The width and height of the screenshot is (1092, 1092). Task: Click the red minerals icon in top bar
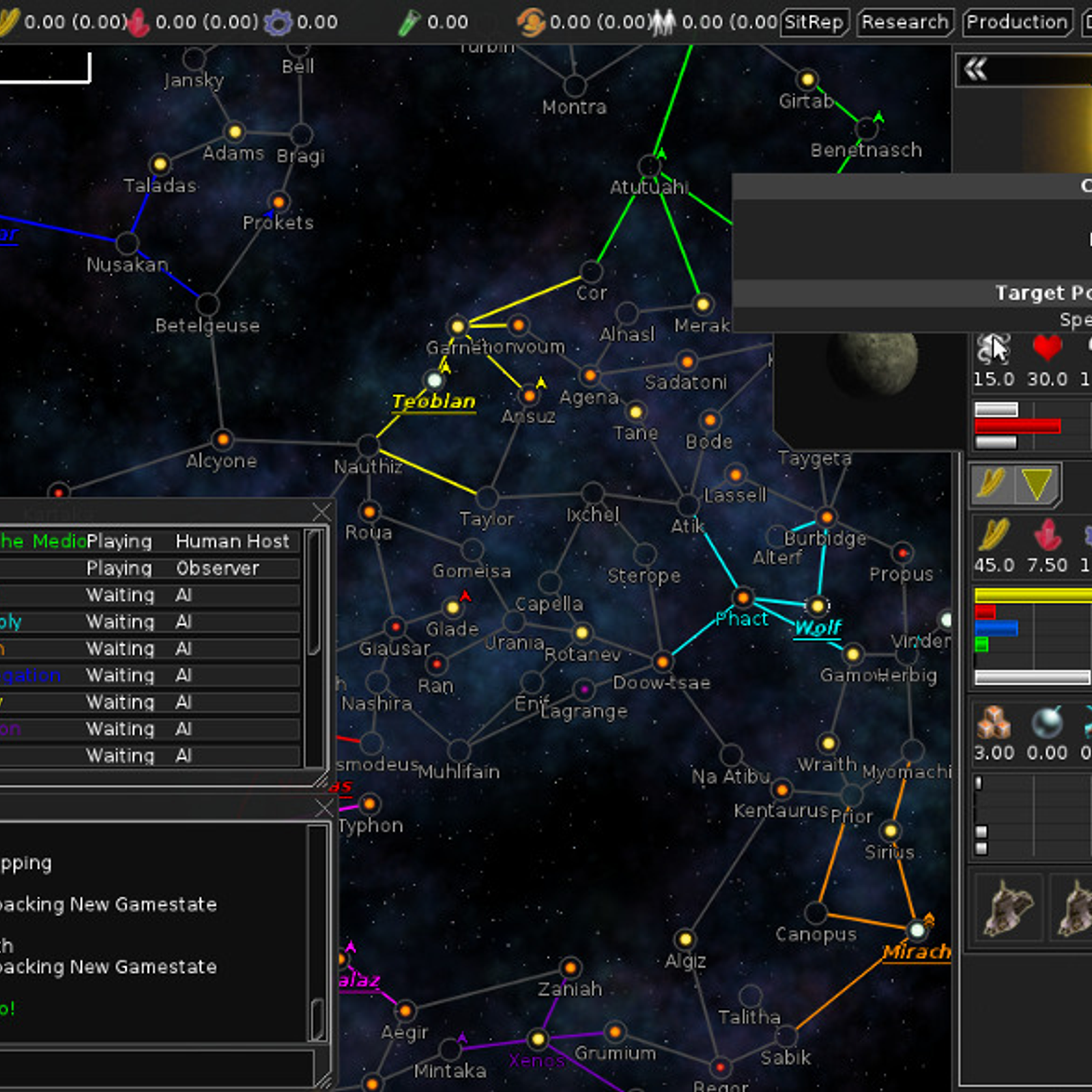(139, 23)
